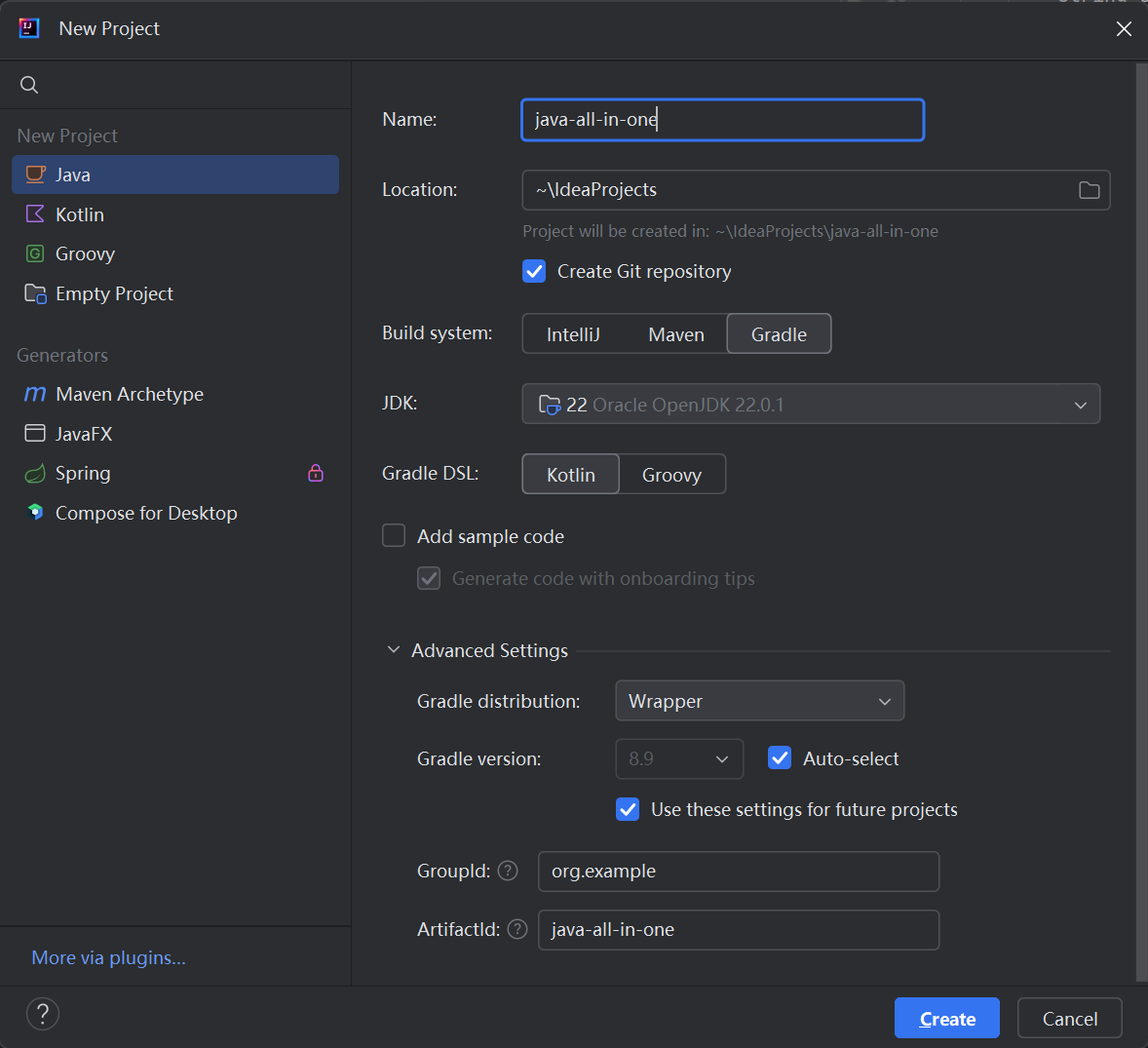Click the search magnifier icon in sidebar
Screen dimensions: 1148x1048
[x=29, y=85]
